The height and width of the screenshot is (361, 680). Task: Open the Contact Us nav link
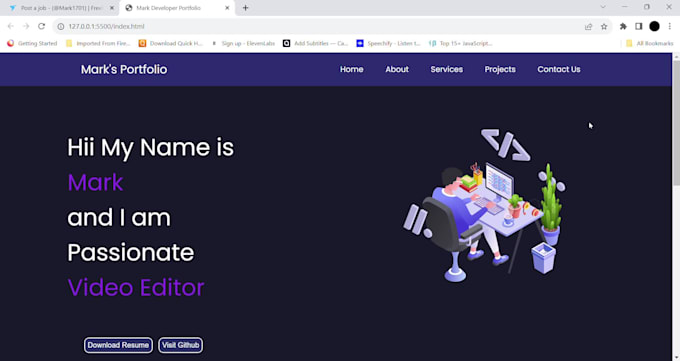coord(559,69)
